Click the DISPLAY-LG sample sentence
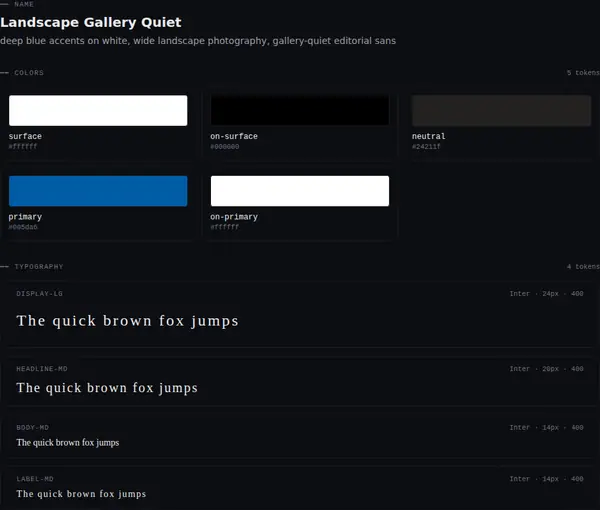Screen dimensions: 600x510 click(x=127, y=321)
